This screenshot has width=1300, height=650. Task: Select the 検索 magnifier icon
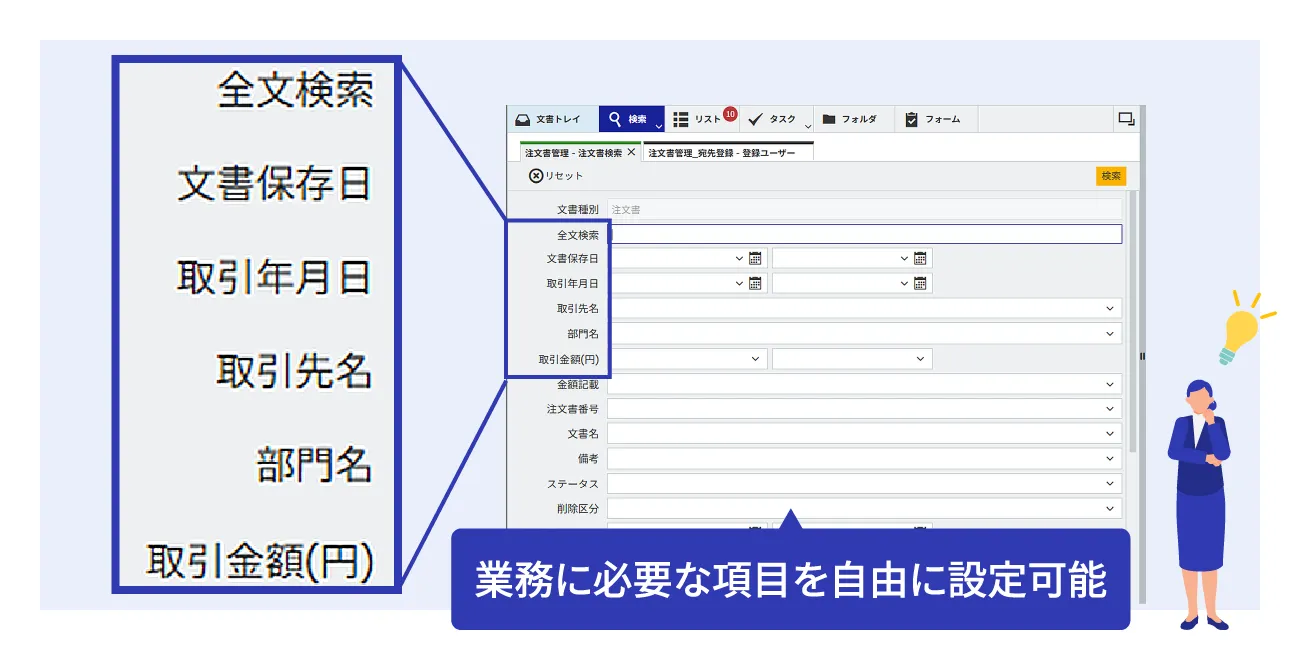616,119
